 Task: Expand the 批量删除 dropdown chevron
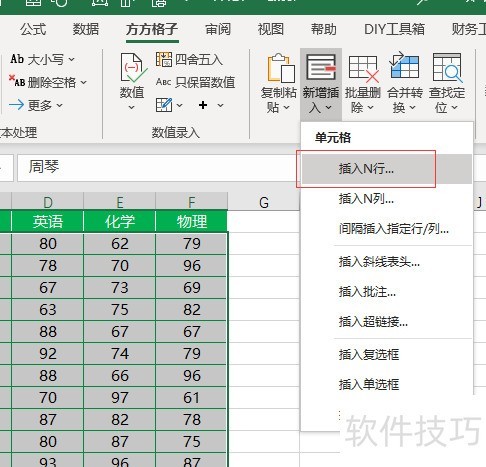[x=370, y=108]
